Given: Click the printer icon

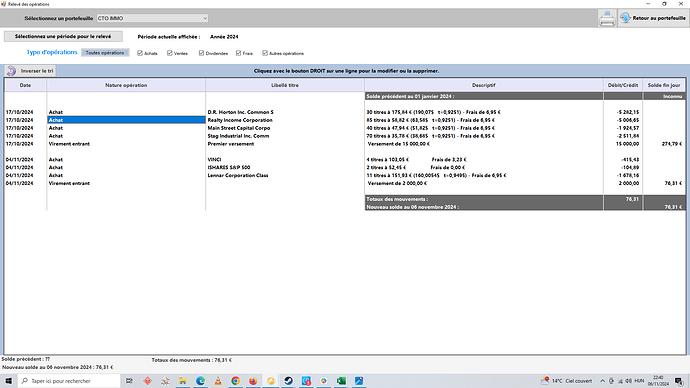Looking at the screenshot, I should click(607, 18).
